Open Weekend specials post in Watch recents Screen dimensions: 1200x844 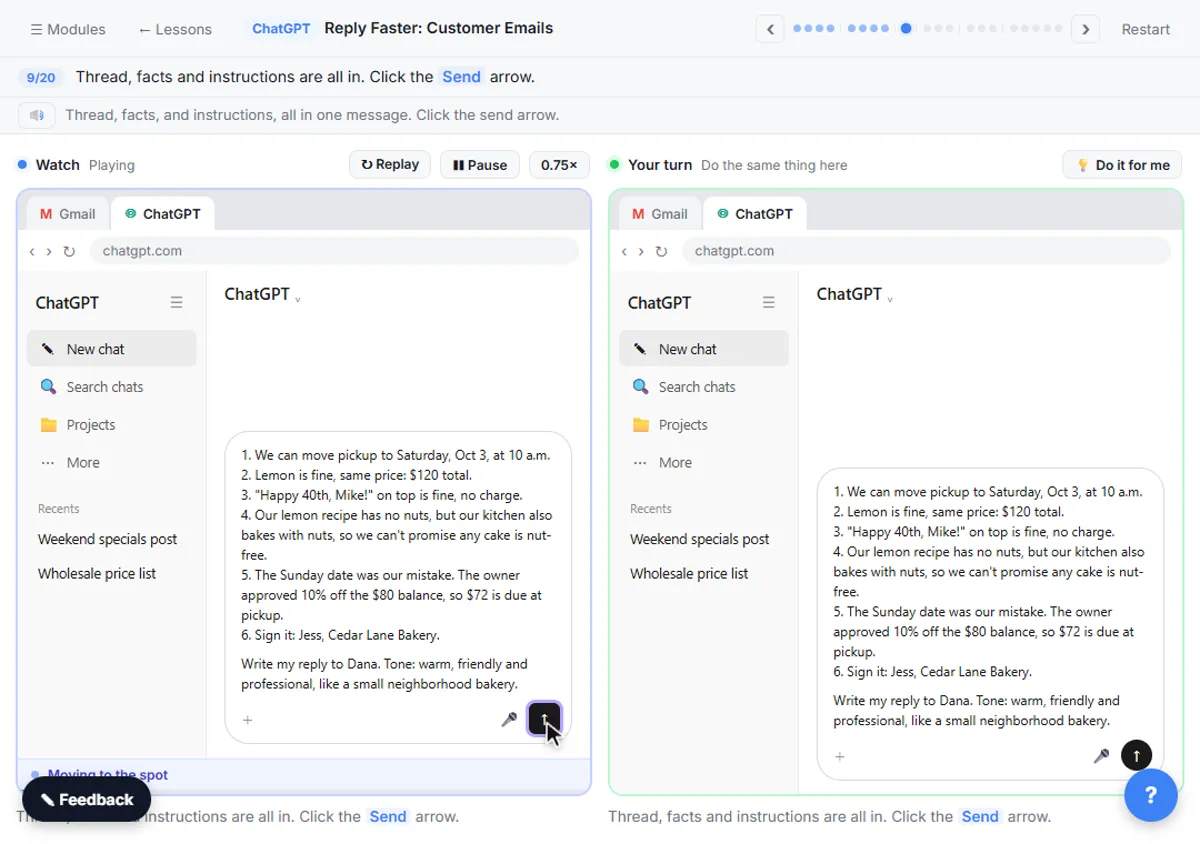click(108, 539)
